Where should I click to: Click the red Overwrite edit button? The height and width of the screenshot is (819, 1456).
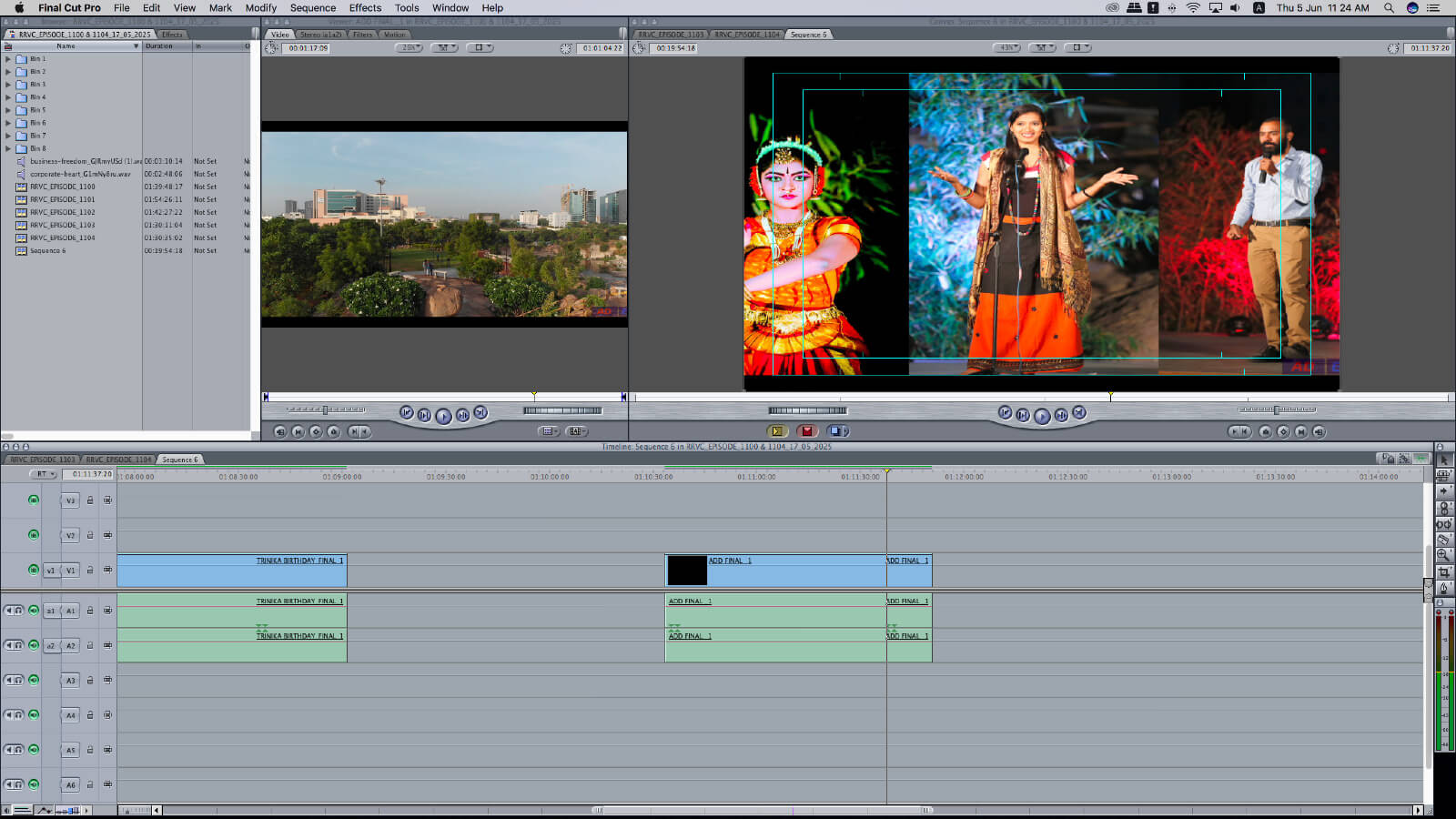806,431
